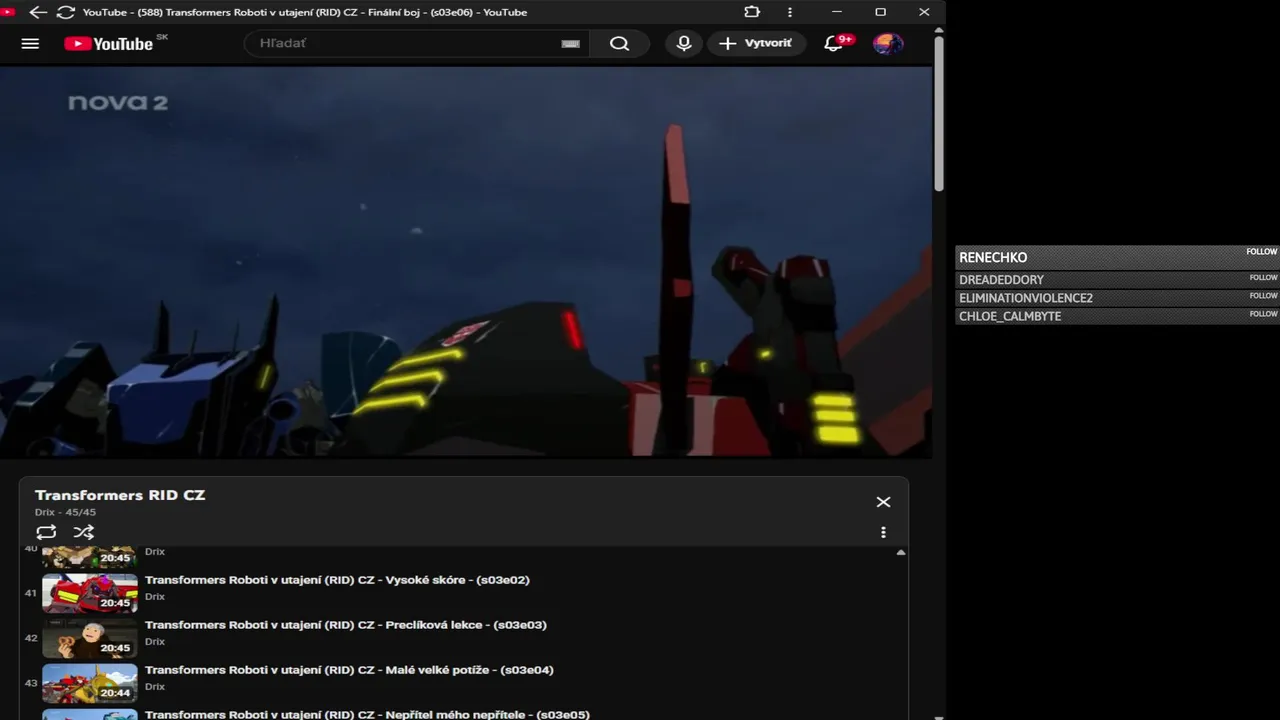
Task: Click the playlist scroll-up arrow
Action: pyautogui.click(x=901, y=552)
